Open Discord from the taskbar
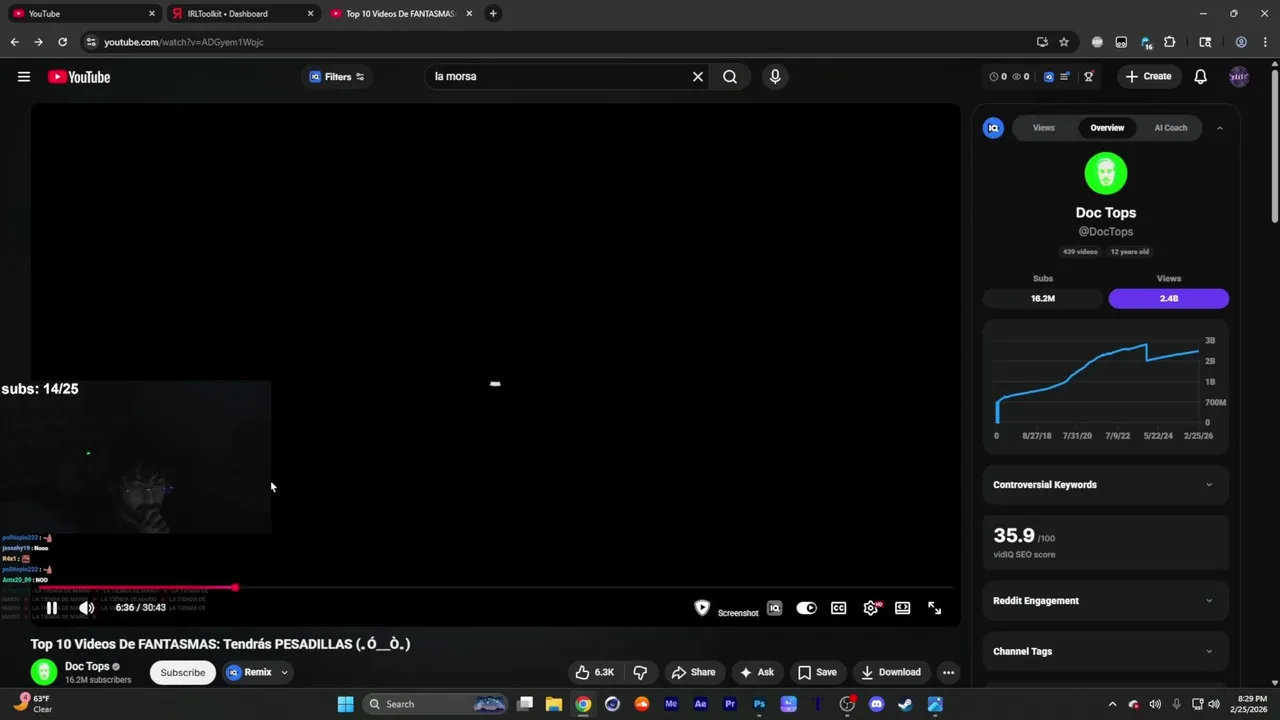Screen dimensions: 1280x720 [x=877, y=704]
